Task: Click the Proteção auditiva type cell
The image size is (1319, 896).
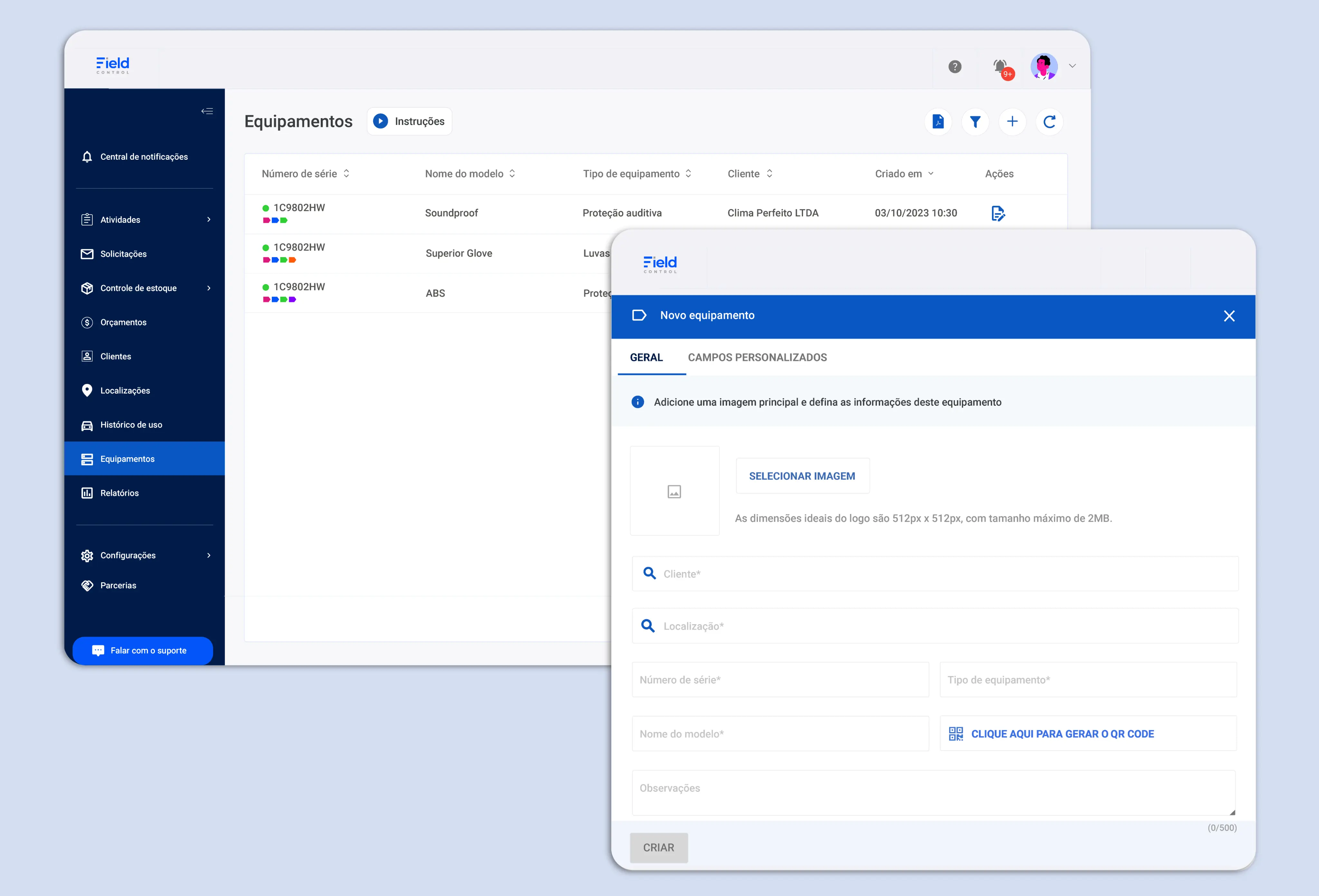Action: pyautogui.click(x=622, y=214)
